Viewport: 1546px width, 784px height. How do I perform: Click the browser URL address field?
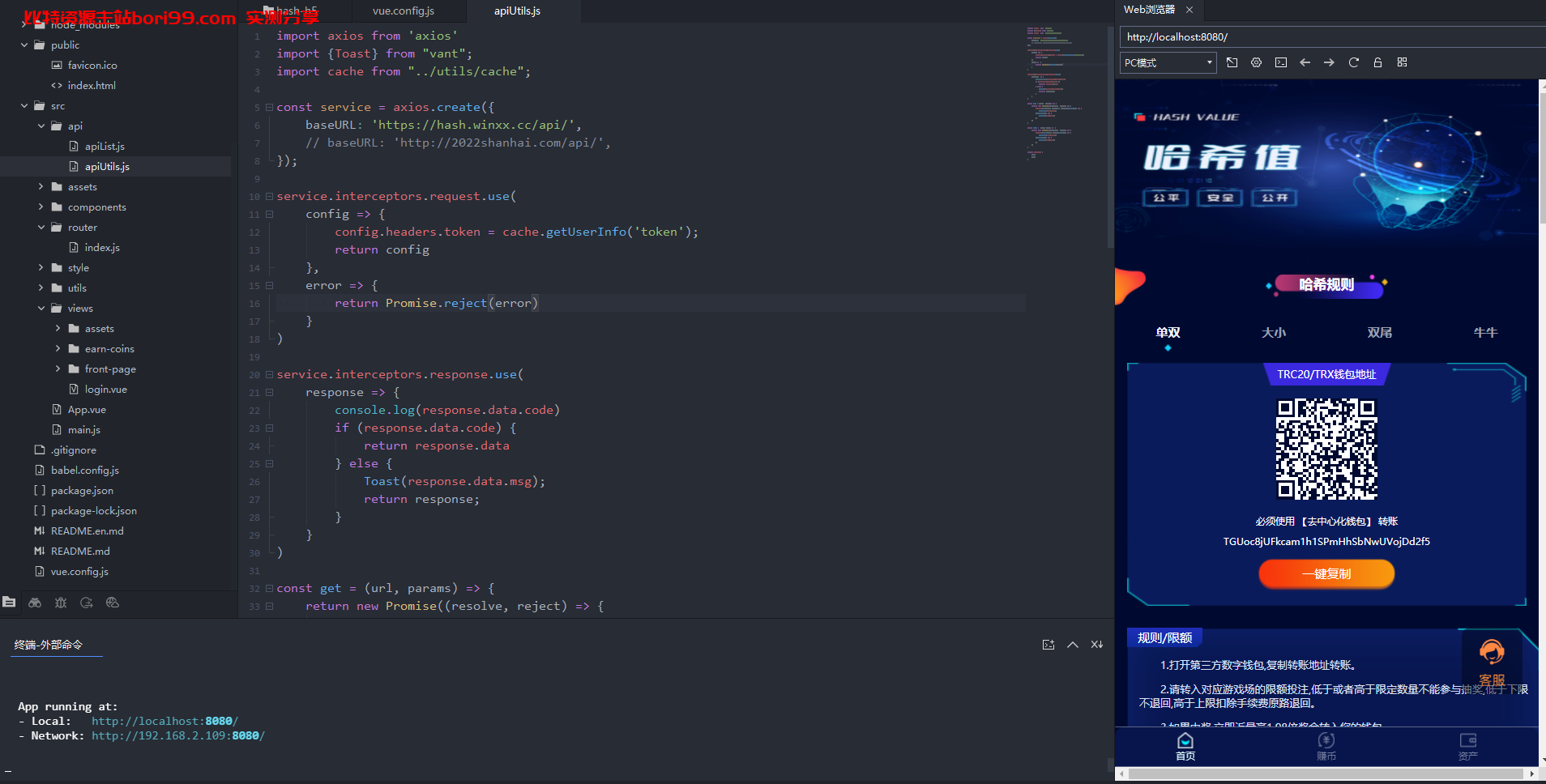1333,36
